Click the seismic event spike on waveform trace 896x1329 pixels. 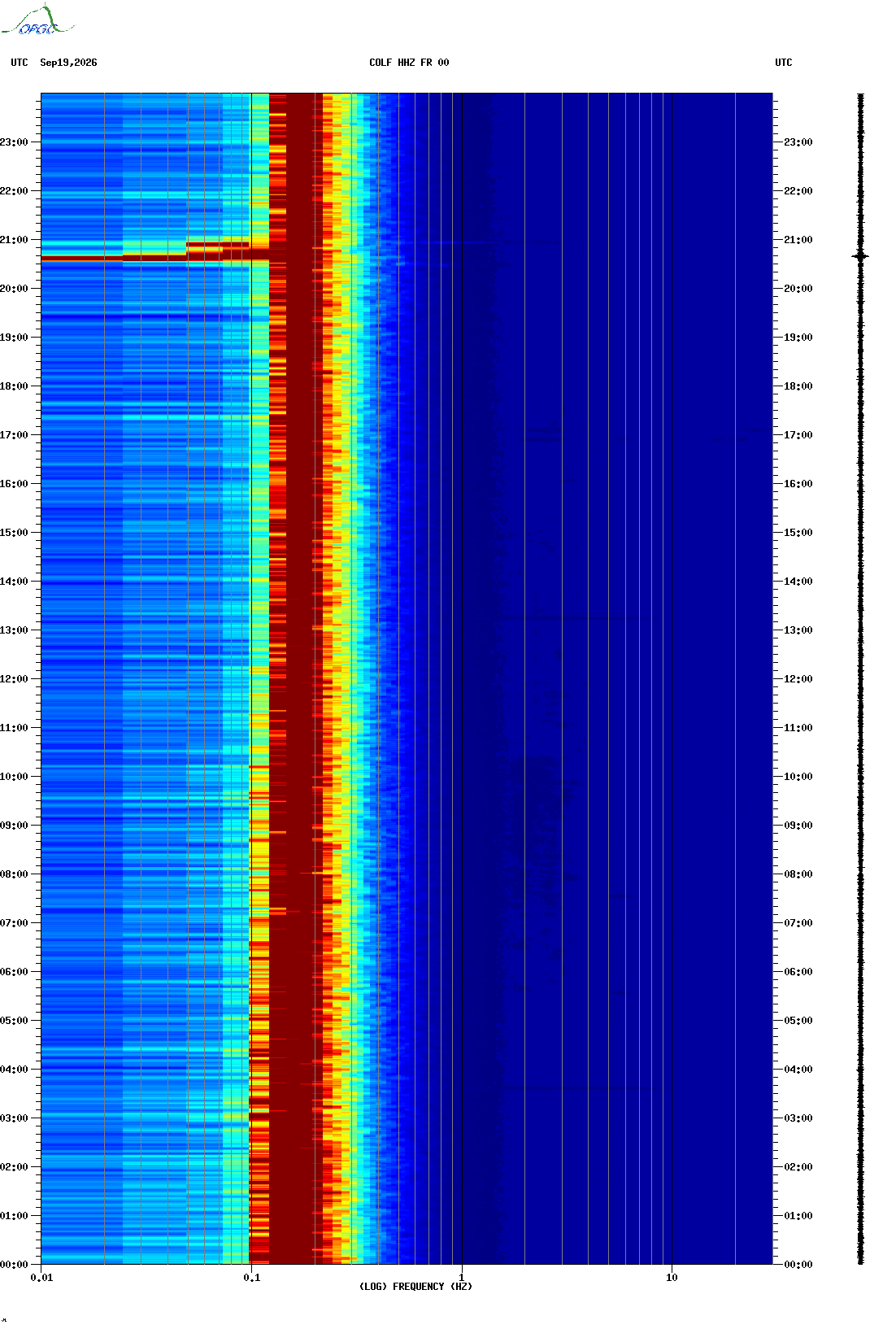(860, 256)
